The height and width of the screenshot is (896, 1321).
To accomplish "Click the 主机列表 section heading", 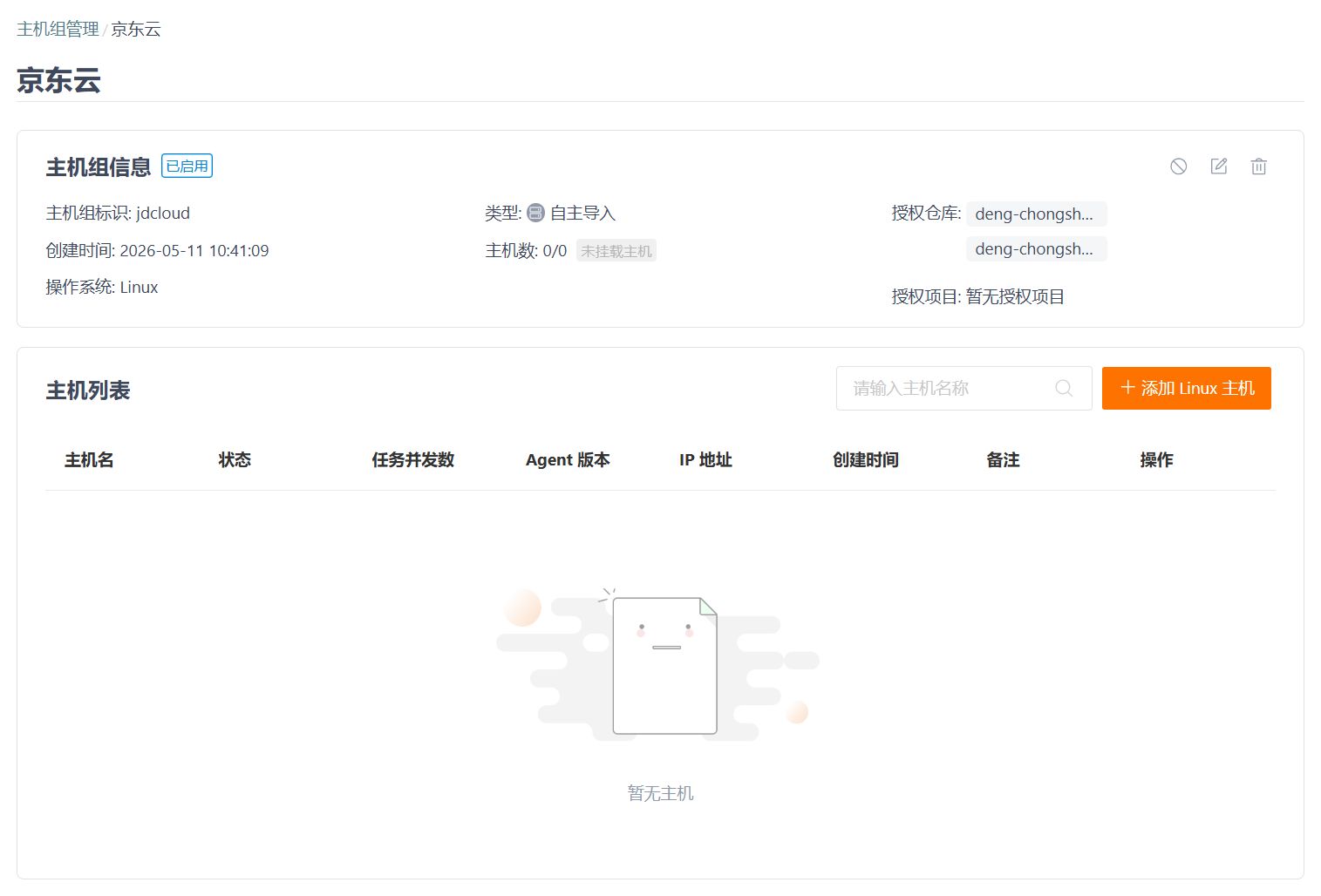I will [x=88, y=390].
